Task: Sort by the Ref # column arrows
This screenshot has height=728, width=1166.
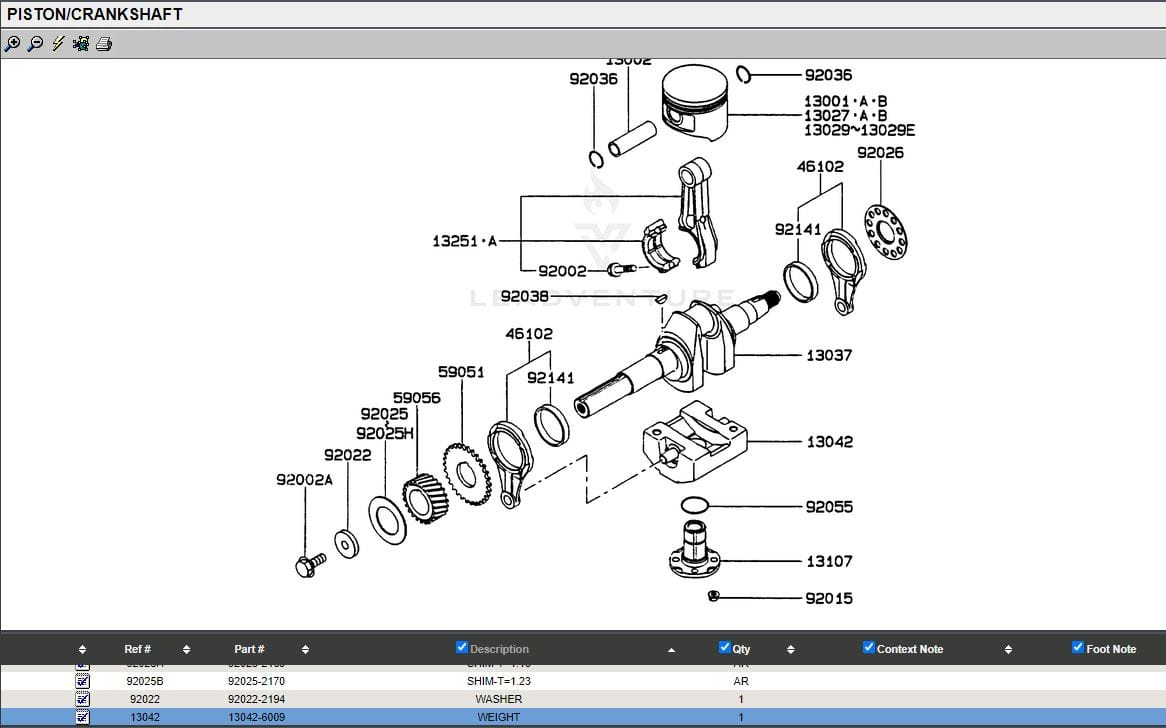Action: point(186,650)
